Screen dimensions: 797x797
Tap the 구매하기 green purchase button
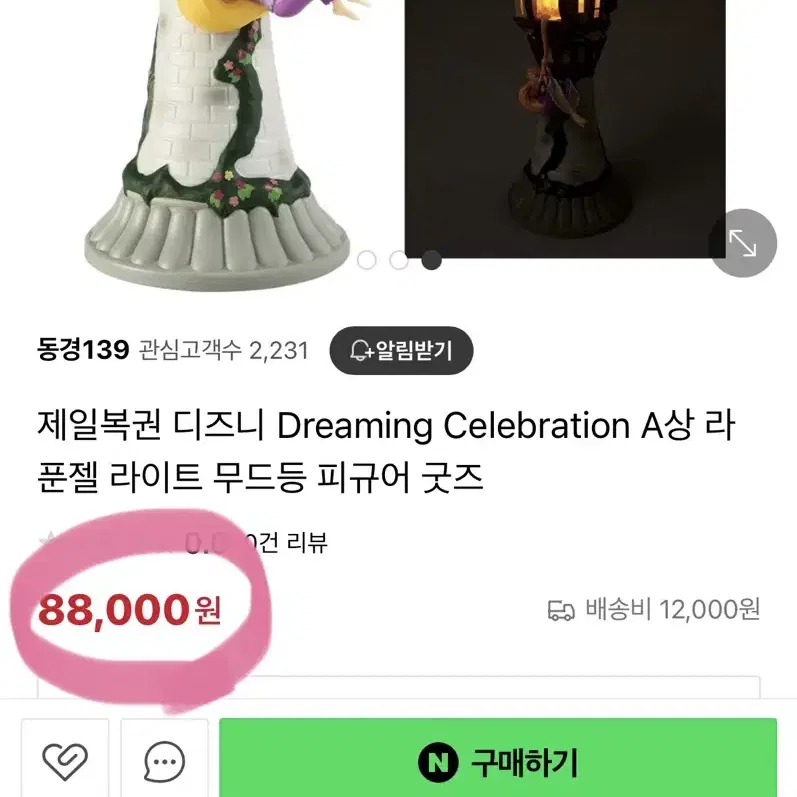click(x=498, y=757)
